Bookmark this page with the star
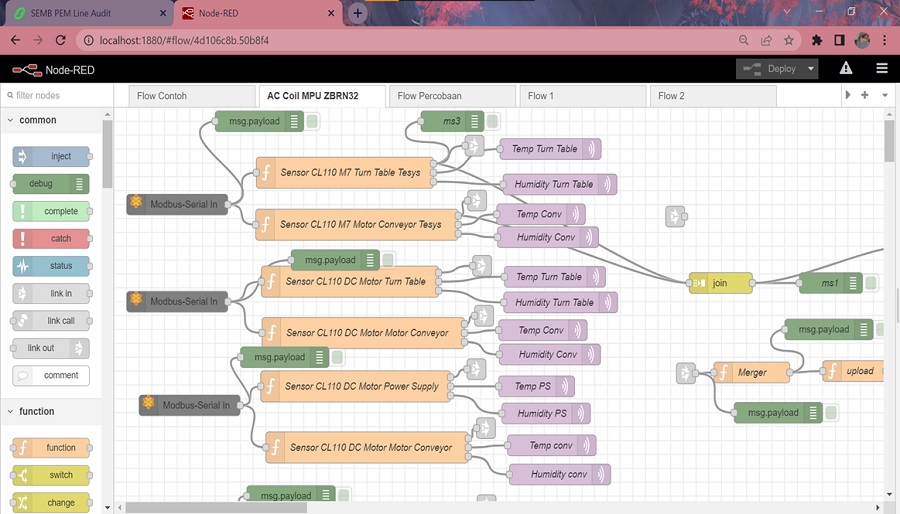 (789, 40)
